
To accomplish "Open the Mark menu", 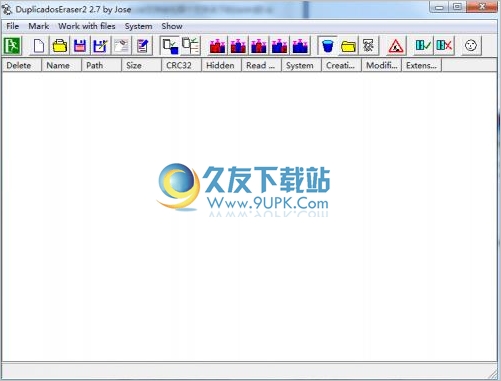I will point(39,26).
